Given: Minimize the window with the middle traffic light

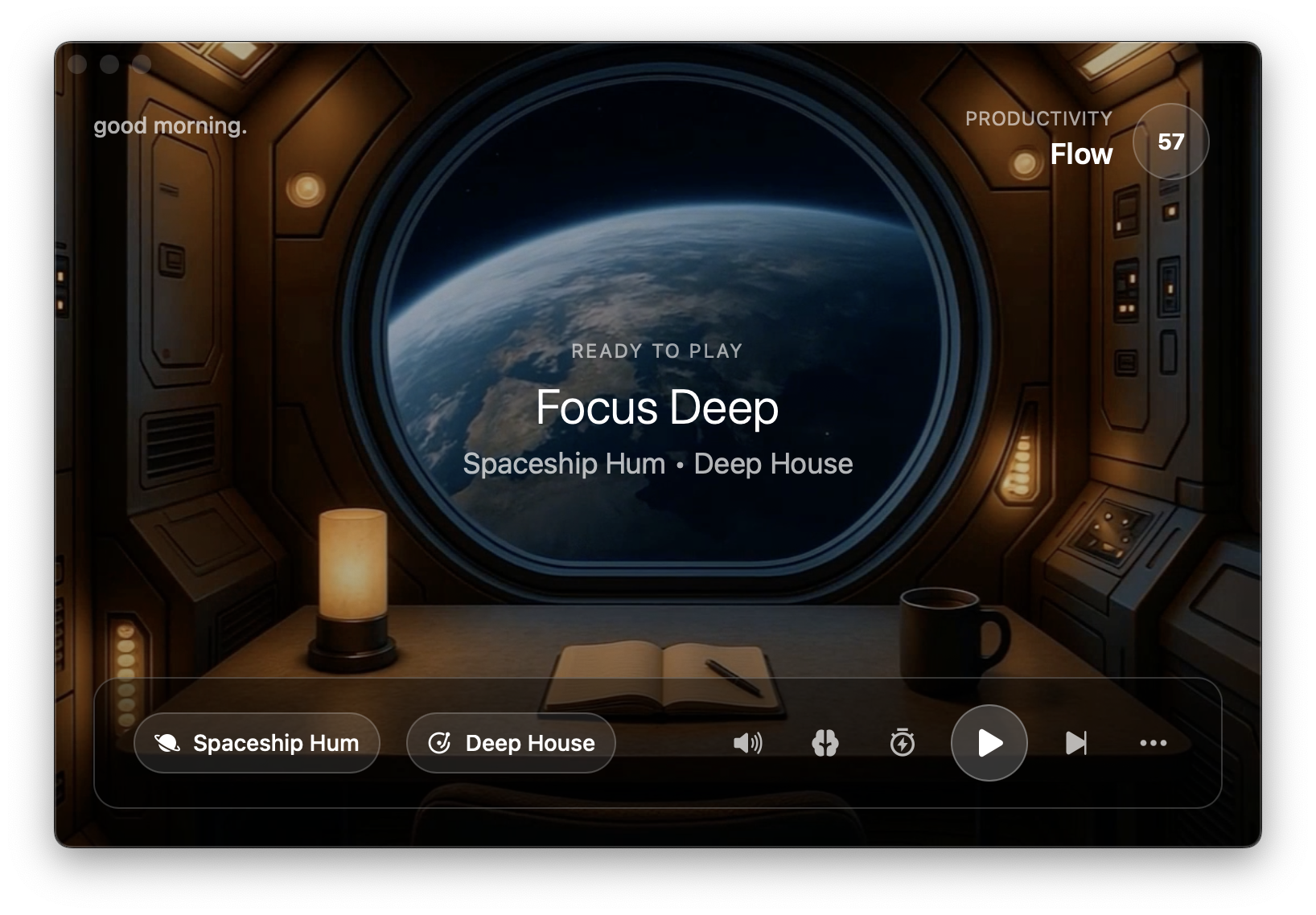Looking at the screenshot, I should (109, 64).
